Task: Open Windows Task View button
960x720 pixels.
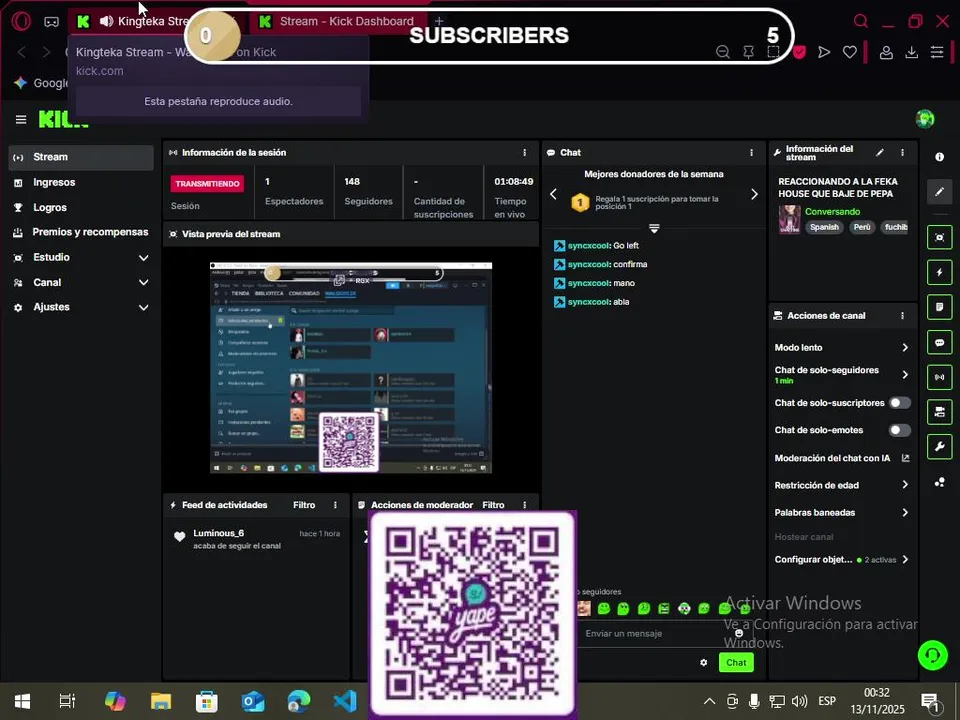Action: pos(67,701)
